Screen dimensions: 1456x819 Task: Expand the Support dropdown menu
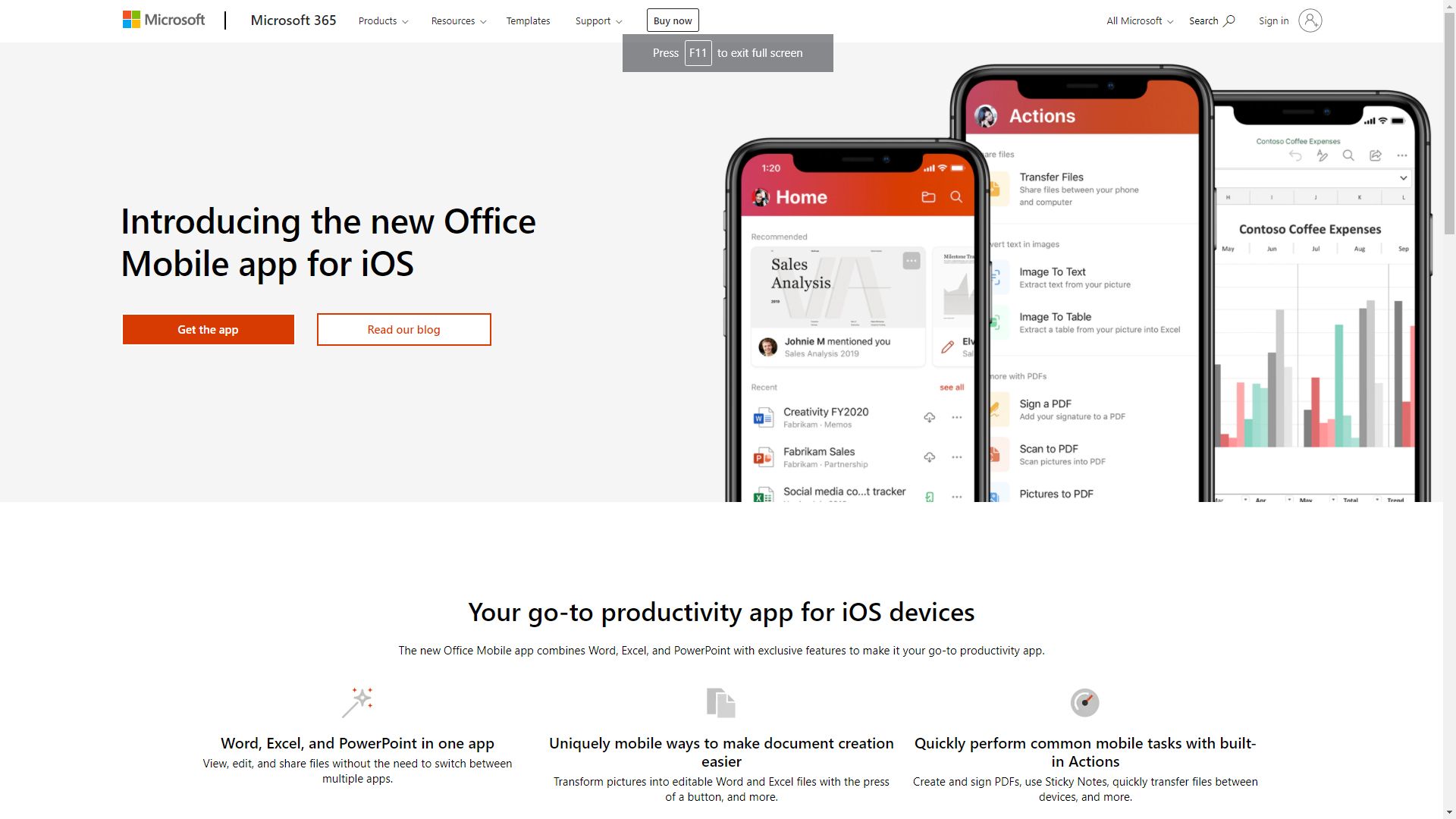tap(598, 20)
